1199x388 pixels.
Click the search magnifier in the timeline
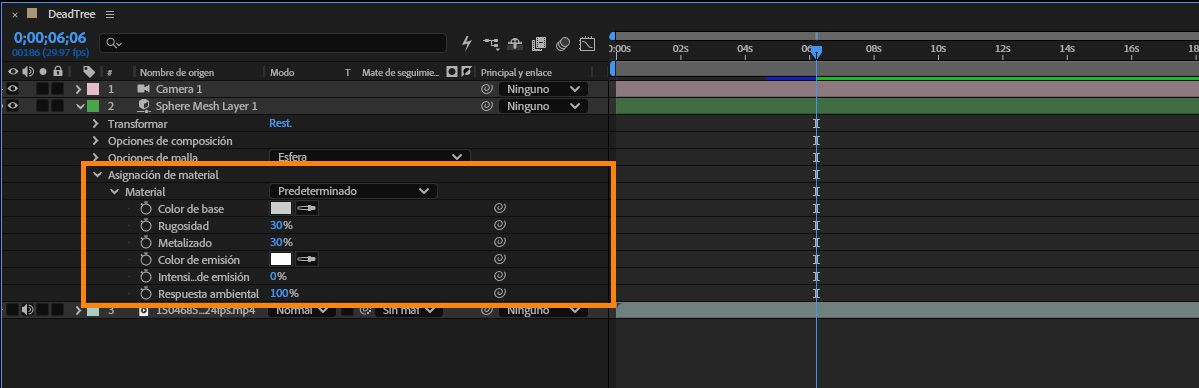coord(114,43)
